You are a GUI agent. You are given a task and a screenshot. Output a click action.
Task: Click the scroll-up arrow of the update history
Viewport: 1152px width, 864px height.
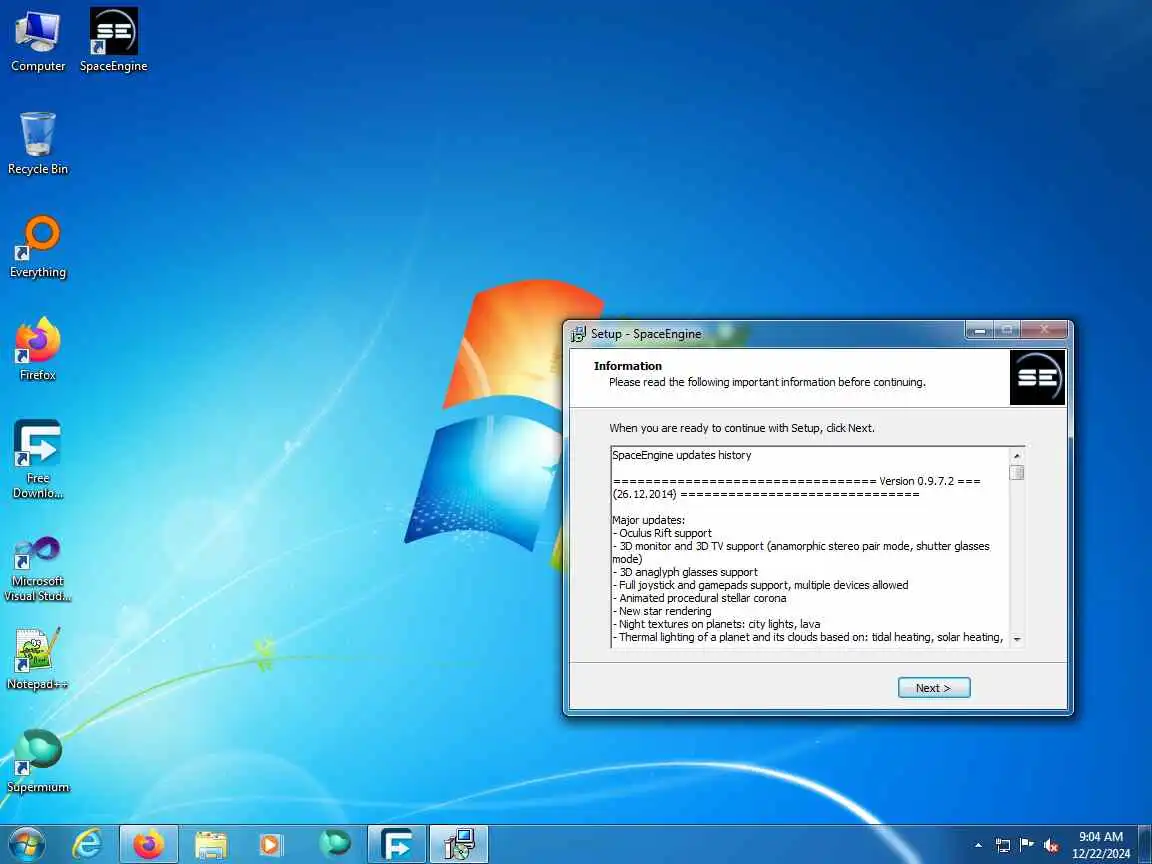(x=1017, y=456)
